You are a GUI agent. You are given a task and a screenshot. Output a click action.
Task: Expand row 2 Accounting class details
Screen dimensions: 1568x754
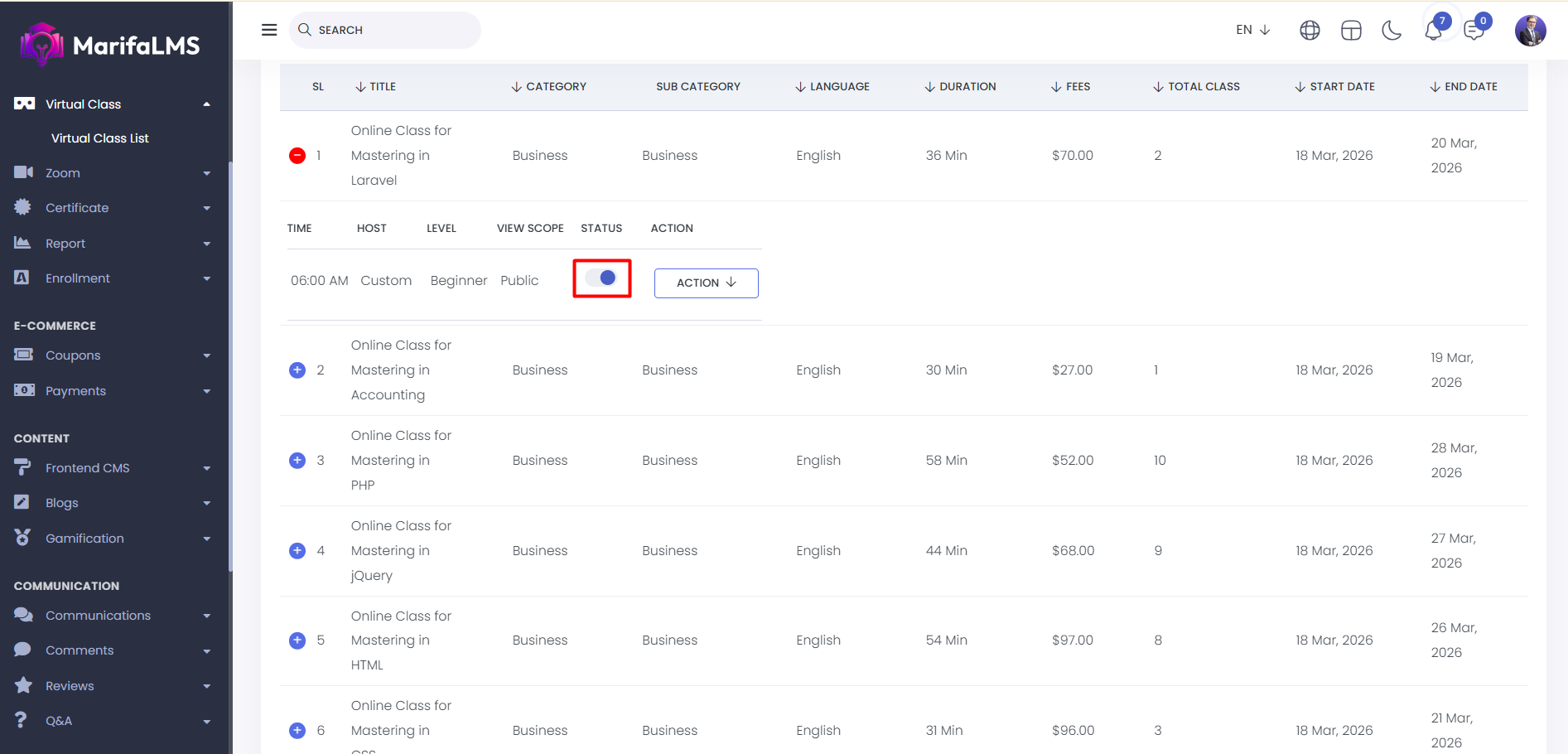pos(297,370)
